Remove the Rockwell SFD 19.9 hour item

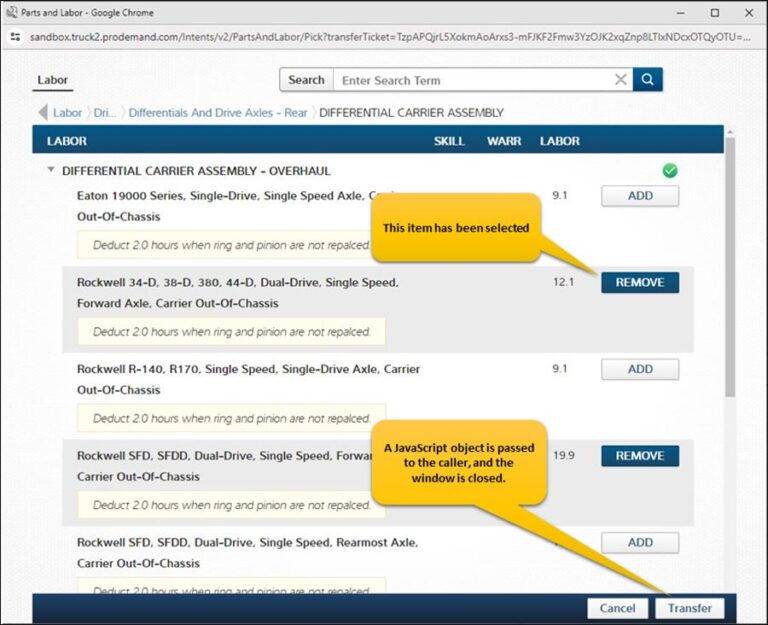click(639, 456)
